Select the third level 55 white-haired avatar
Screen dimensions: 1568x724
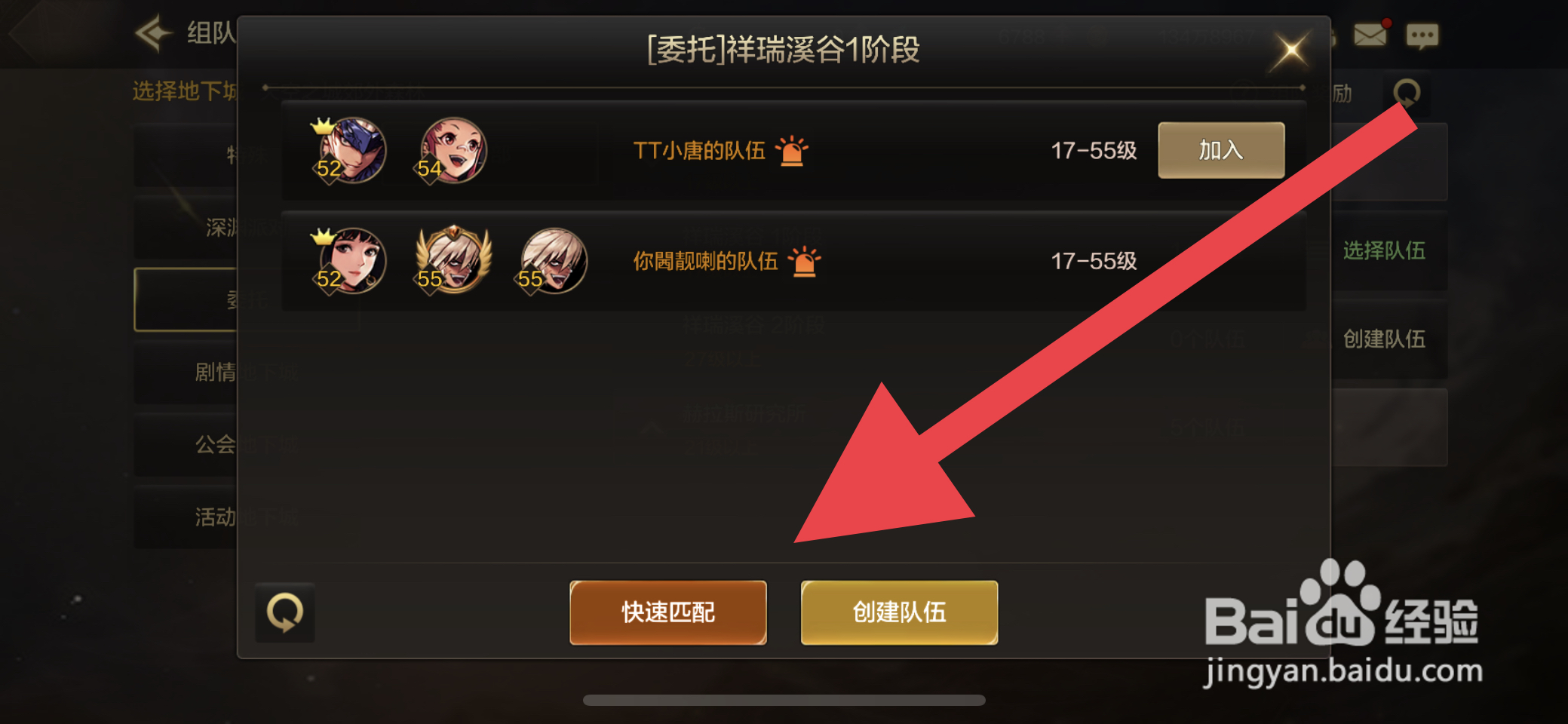pyautogui.click(x=553, y=261)
